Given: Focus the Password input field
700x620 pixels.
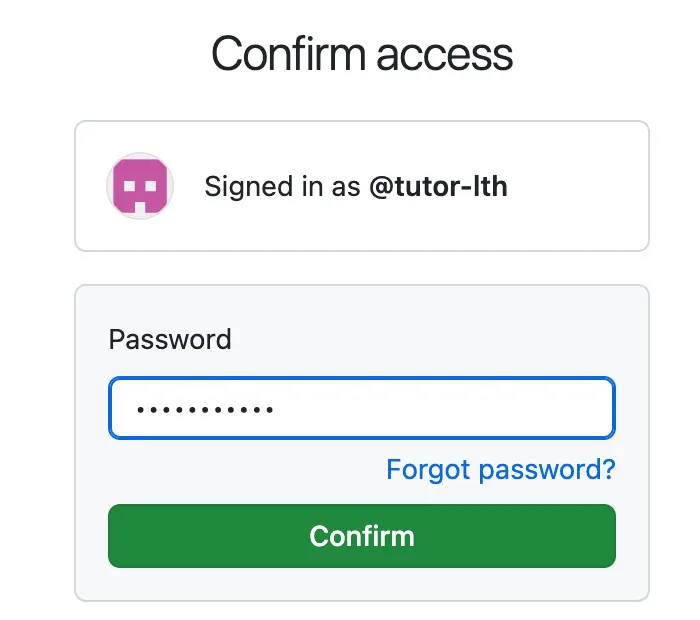Looking at the screenshot, I should (x=361, y=408).
